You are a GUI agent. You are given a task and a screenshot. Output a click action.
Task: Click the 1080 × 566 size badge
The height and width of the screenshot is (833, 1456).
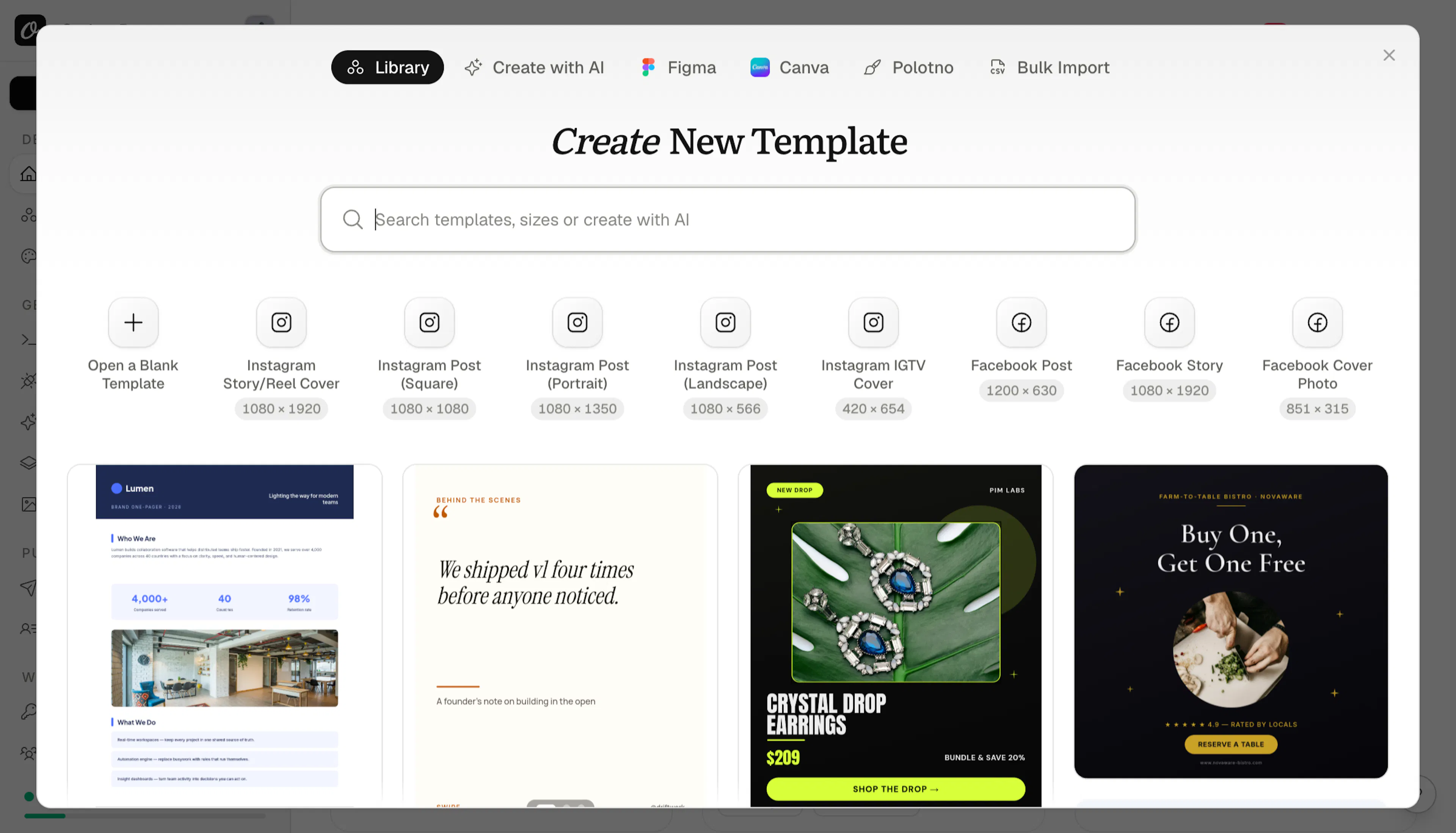(726, 409)
